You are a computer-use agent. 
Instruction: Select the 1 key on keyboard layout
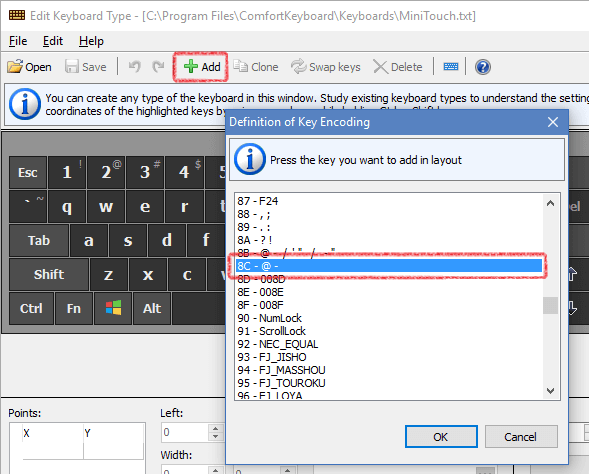(x=67, y=172)
